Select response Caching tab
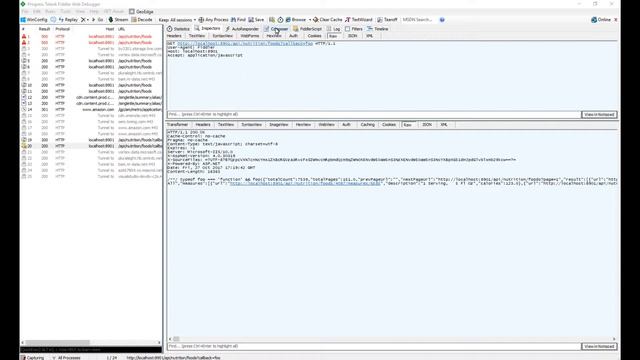The image size is (640, 360). click(367, 124)
